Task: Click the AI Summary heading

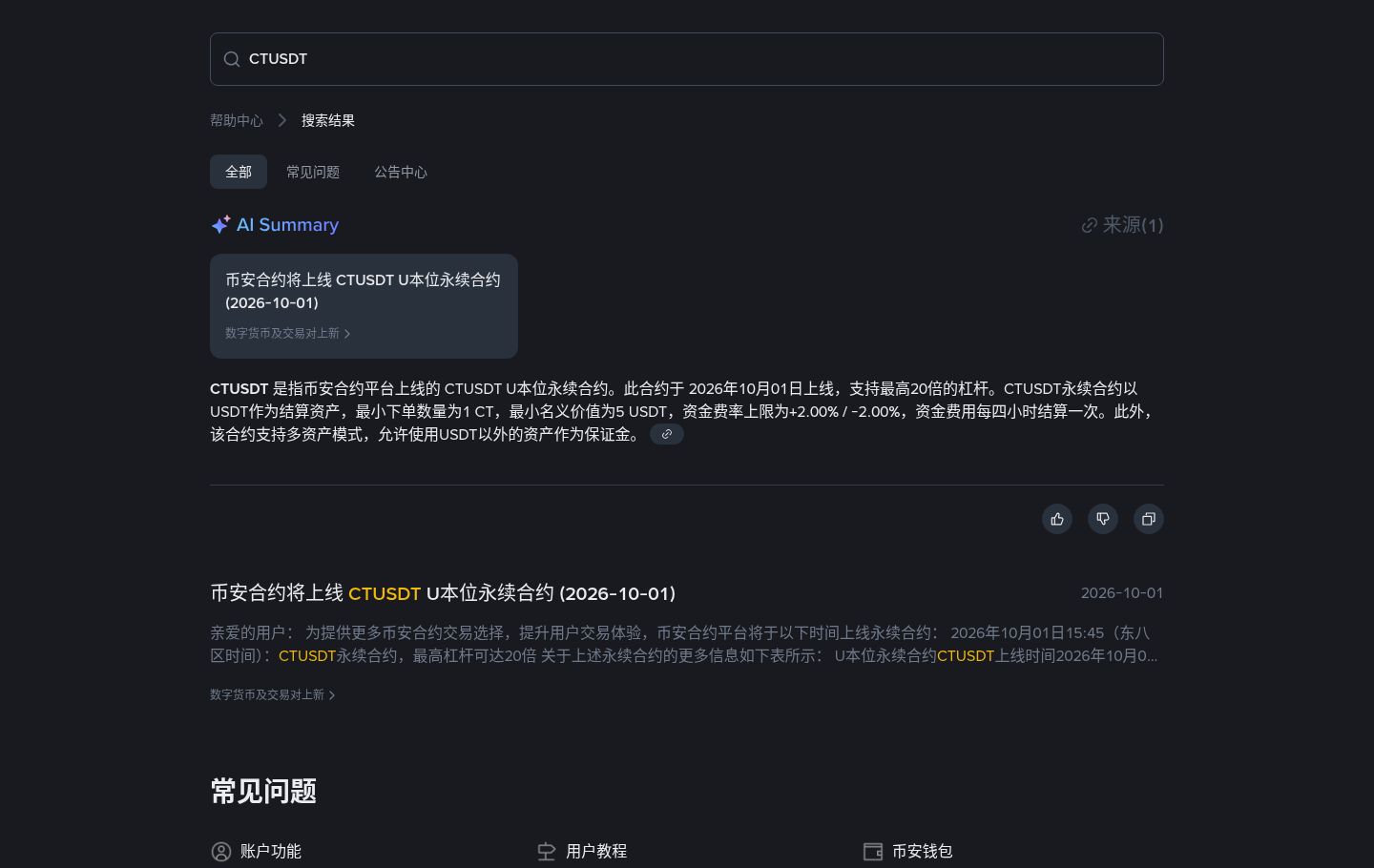Action: tap(287, 224)
